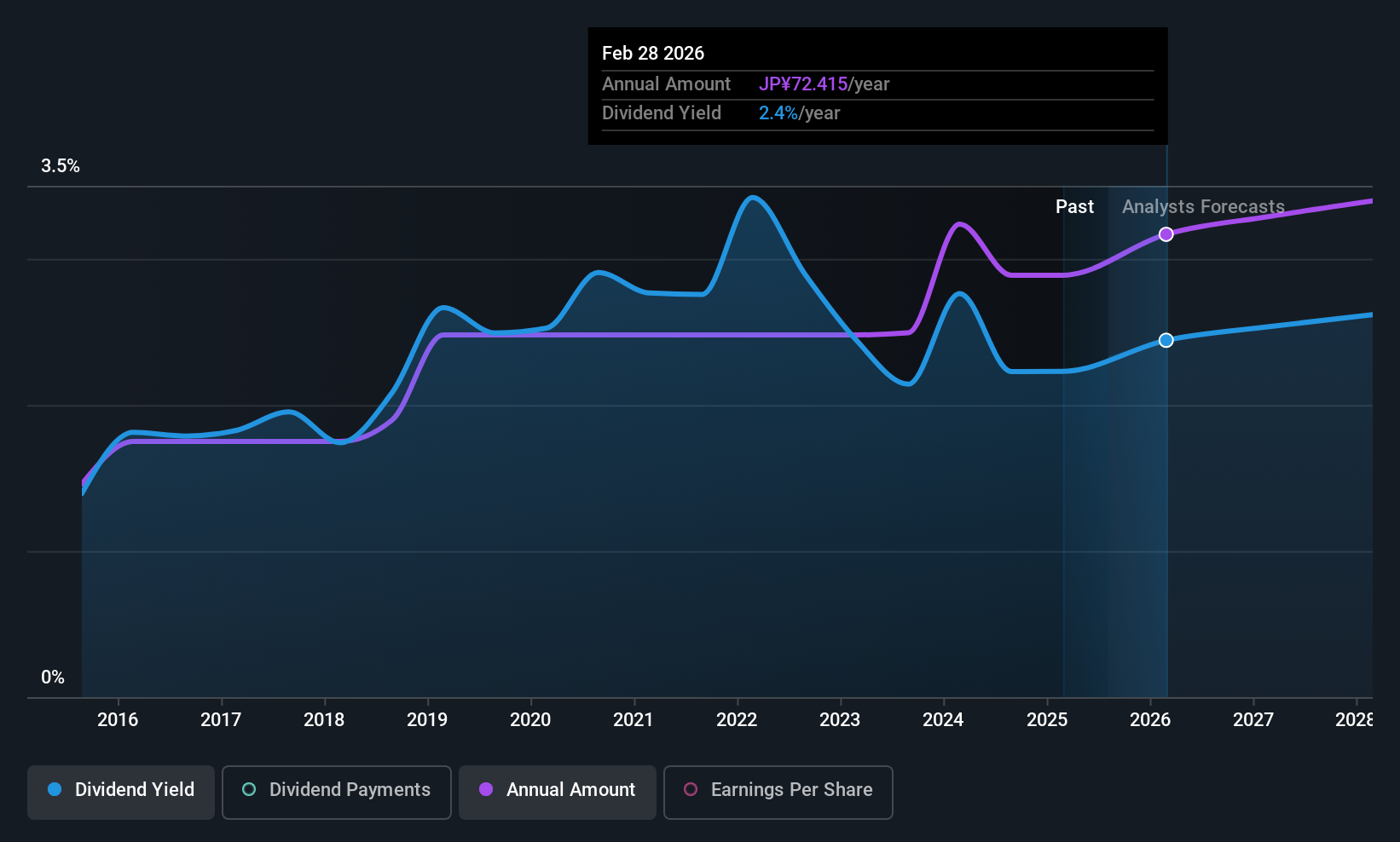Image resolution: width=1400 pixels, height=842 pixels.
Task: Click the 2022 label on the x-axis
Action: (737, 720)
